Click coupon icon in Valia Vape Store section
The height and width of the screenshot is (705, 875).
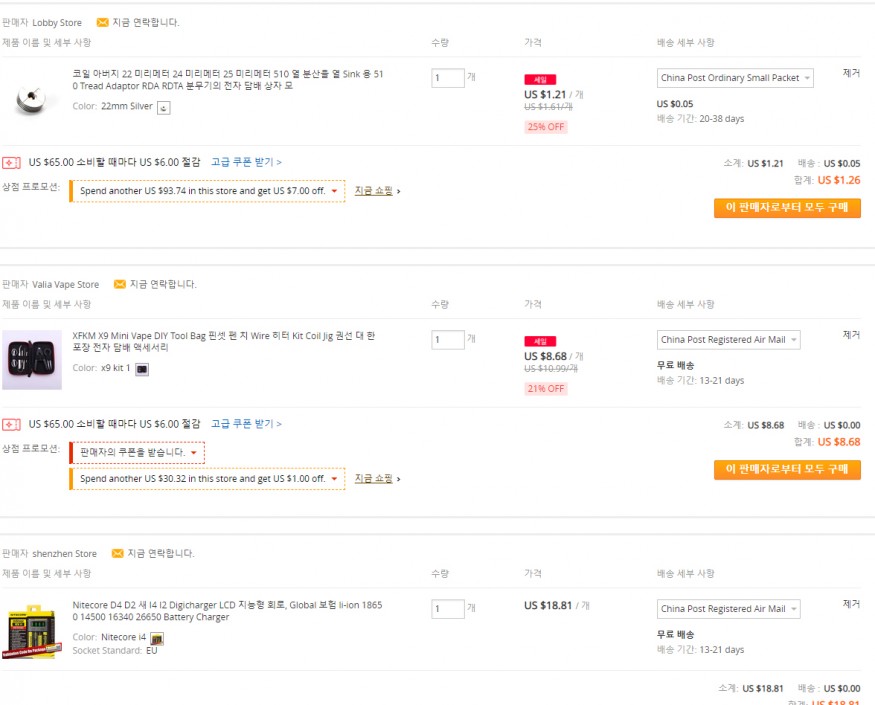(11, 424)
